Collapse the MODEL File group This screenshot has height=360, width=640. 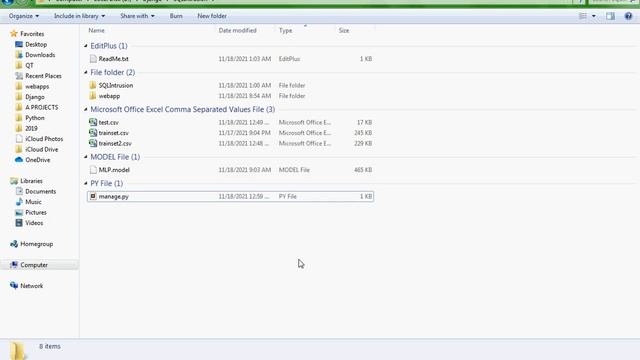pyautogui.click(x=86, y=157)
